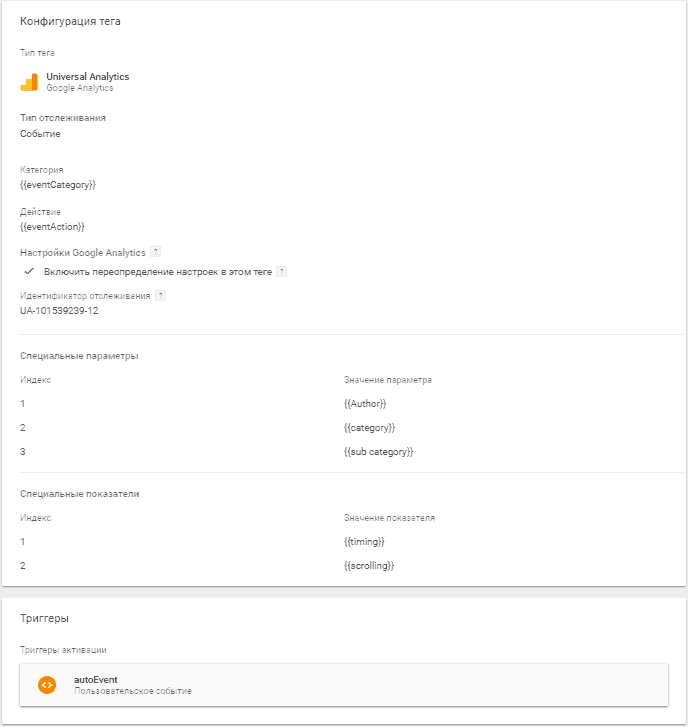
Task: Open help icon next to Настройки Google Analytics
Action: point(156,252)
